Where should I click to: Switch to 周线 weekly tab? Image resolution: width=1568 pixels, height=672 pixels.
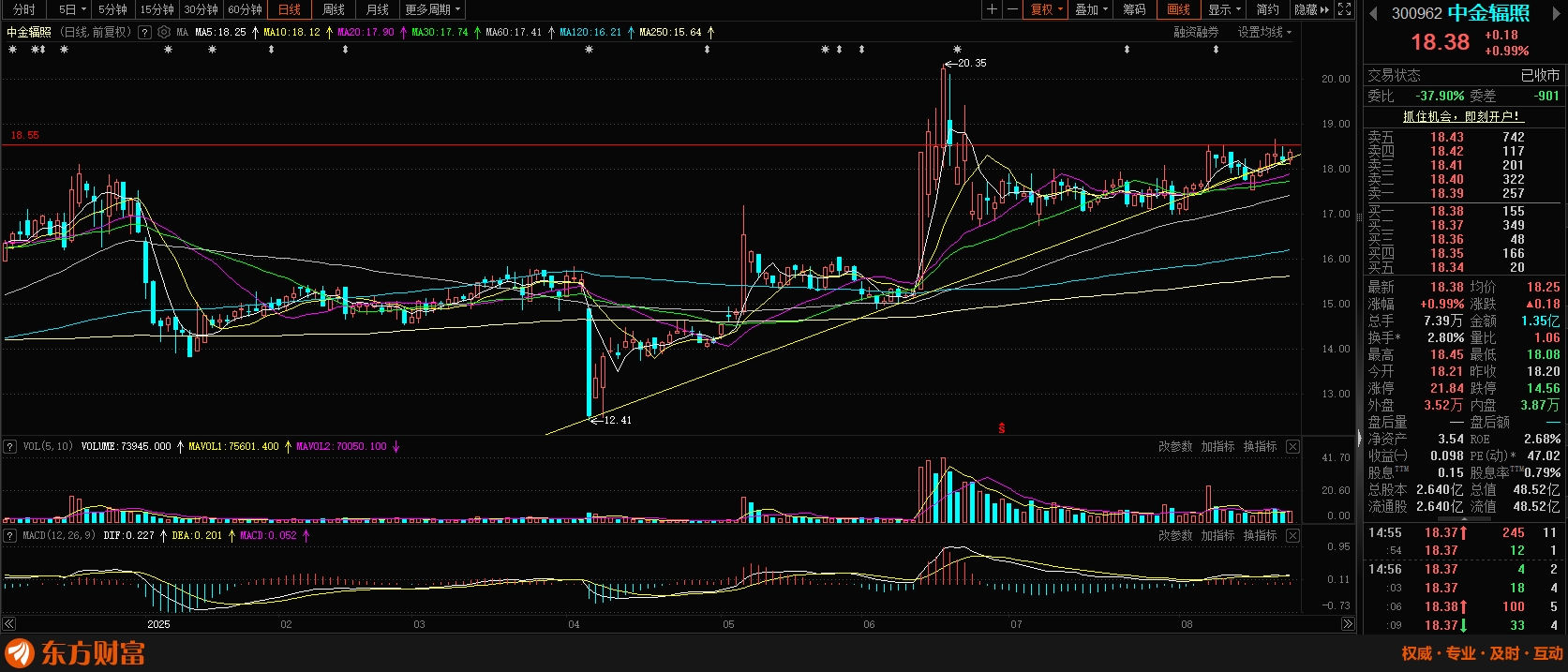334,9
